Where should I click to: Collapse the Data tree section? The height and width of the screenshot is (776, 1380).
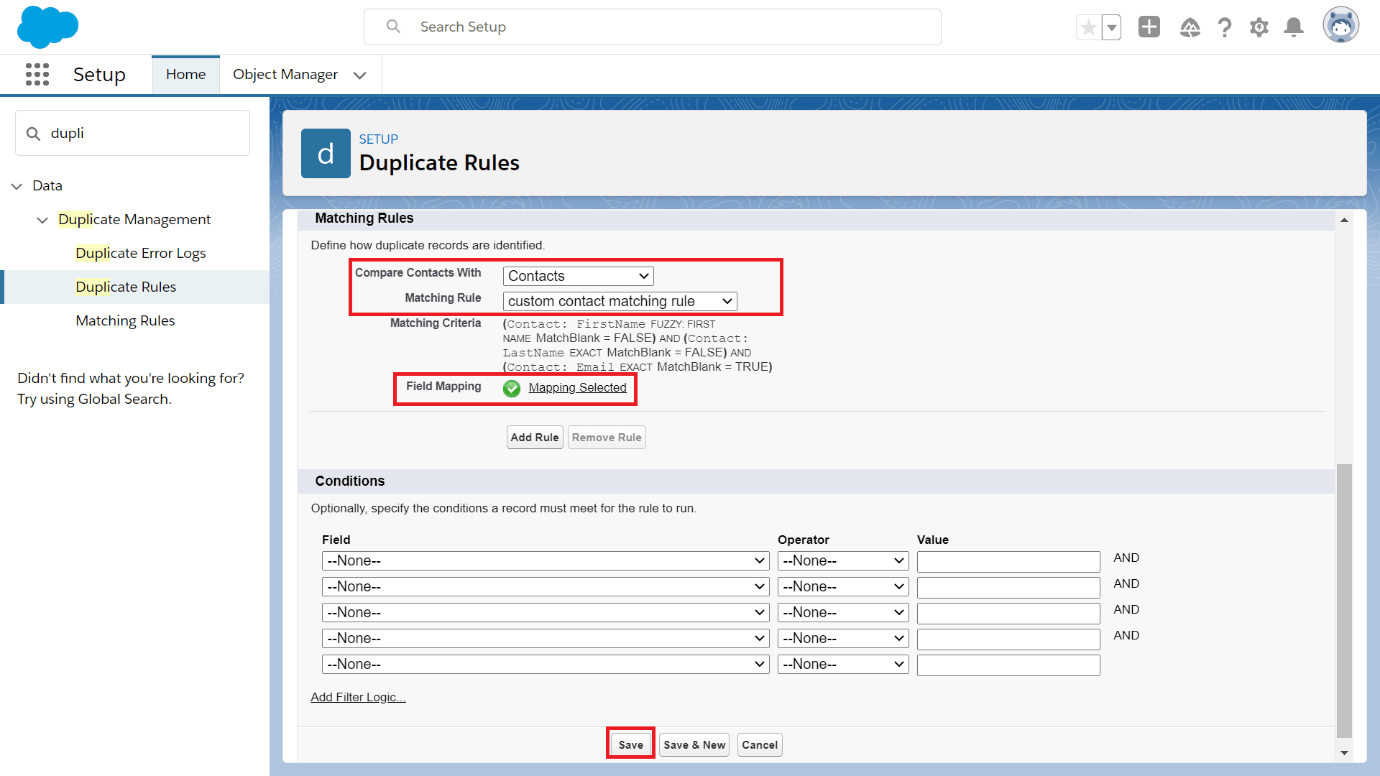[x=16, y=186]
